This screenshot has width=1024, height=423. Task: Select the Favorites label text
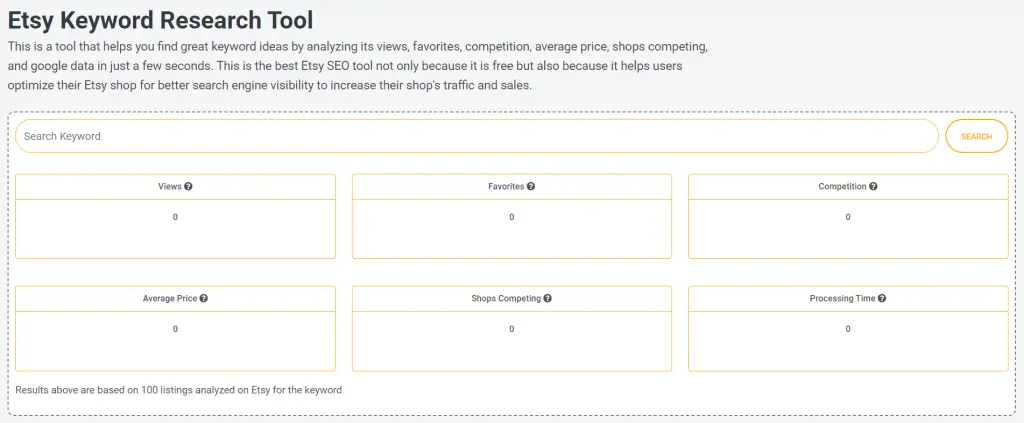coord(506,186)
